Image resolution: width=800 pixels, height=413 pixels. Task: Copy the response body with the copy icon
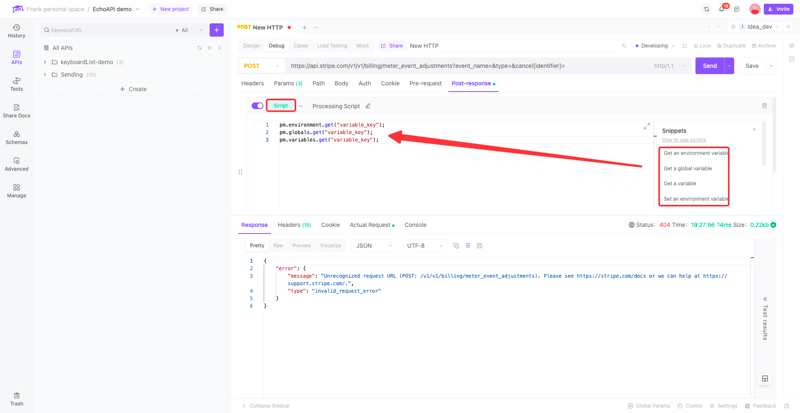pos(456,245)
